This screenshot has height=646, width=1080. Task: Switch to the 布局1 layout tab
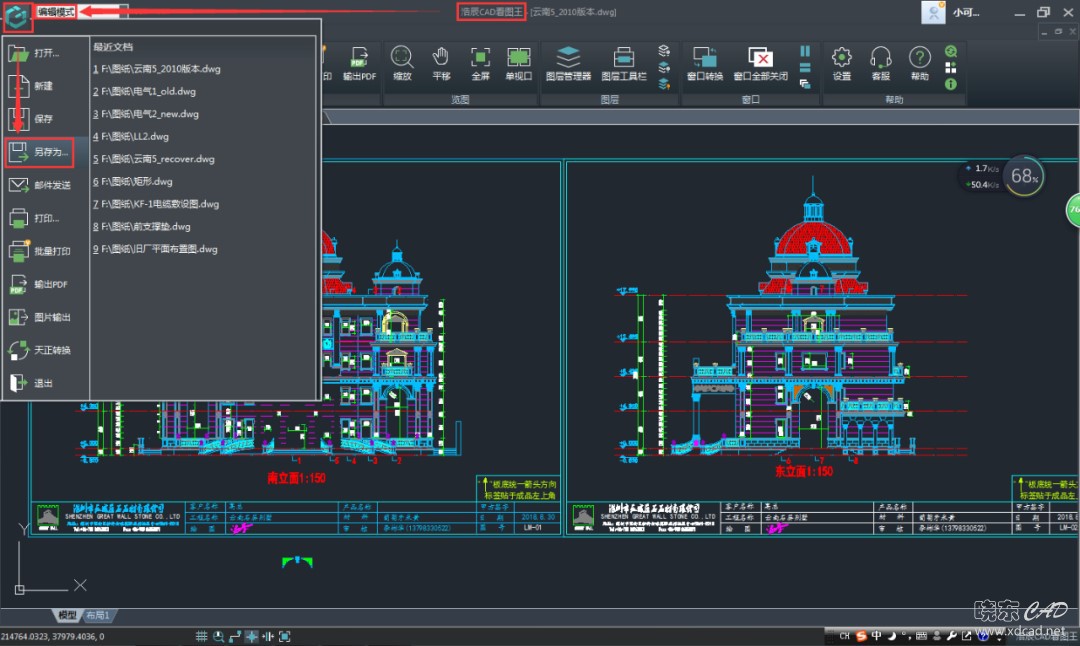point(98,615)
